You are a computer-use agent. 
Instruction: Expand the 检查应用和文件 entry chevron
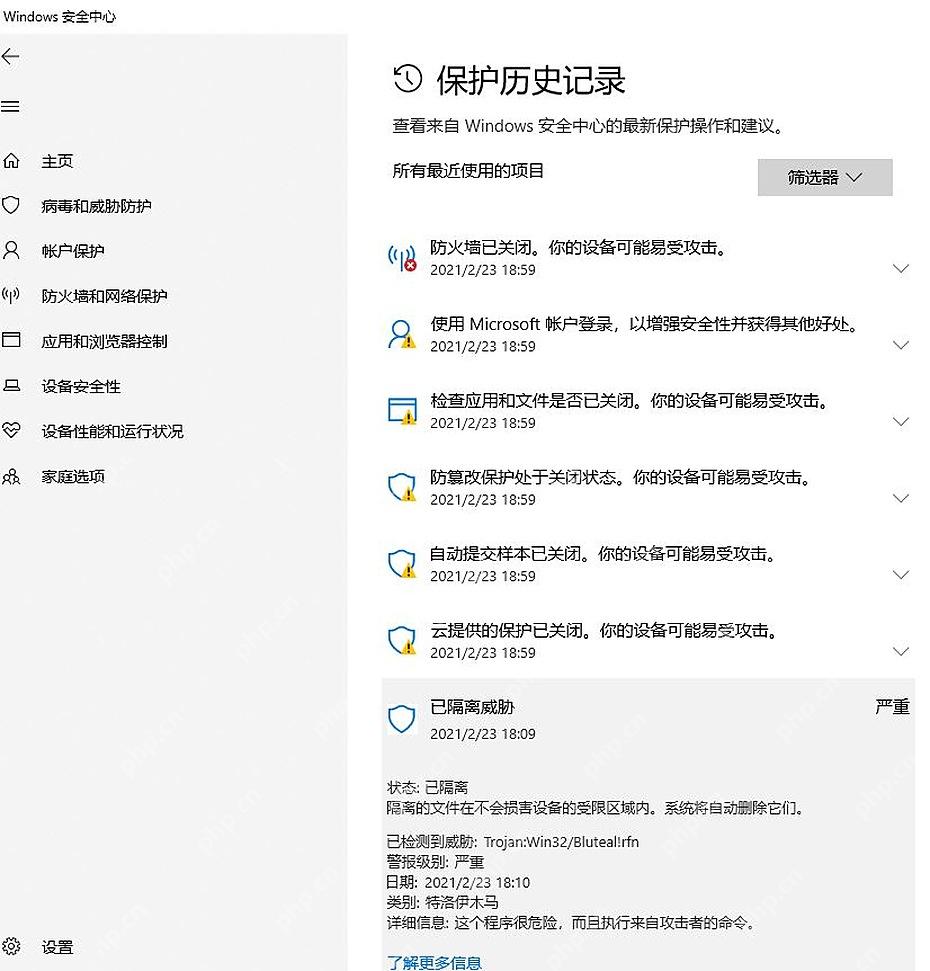coord(901,422)
